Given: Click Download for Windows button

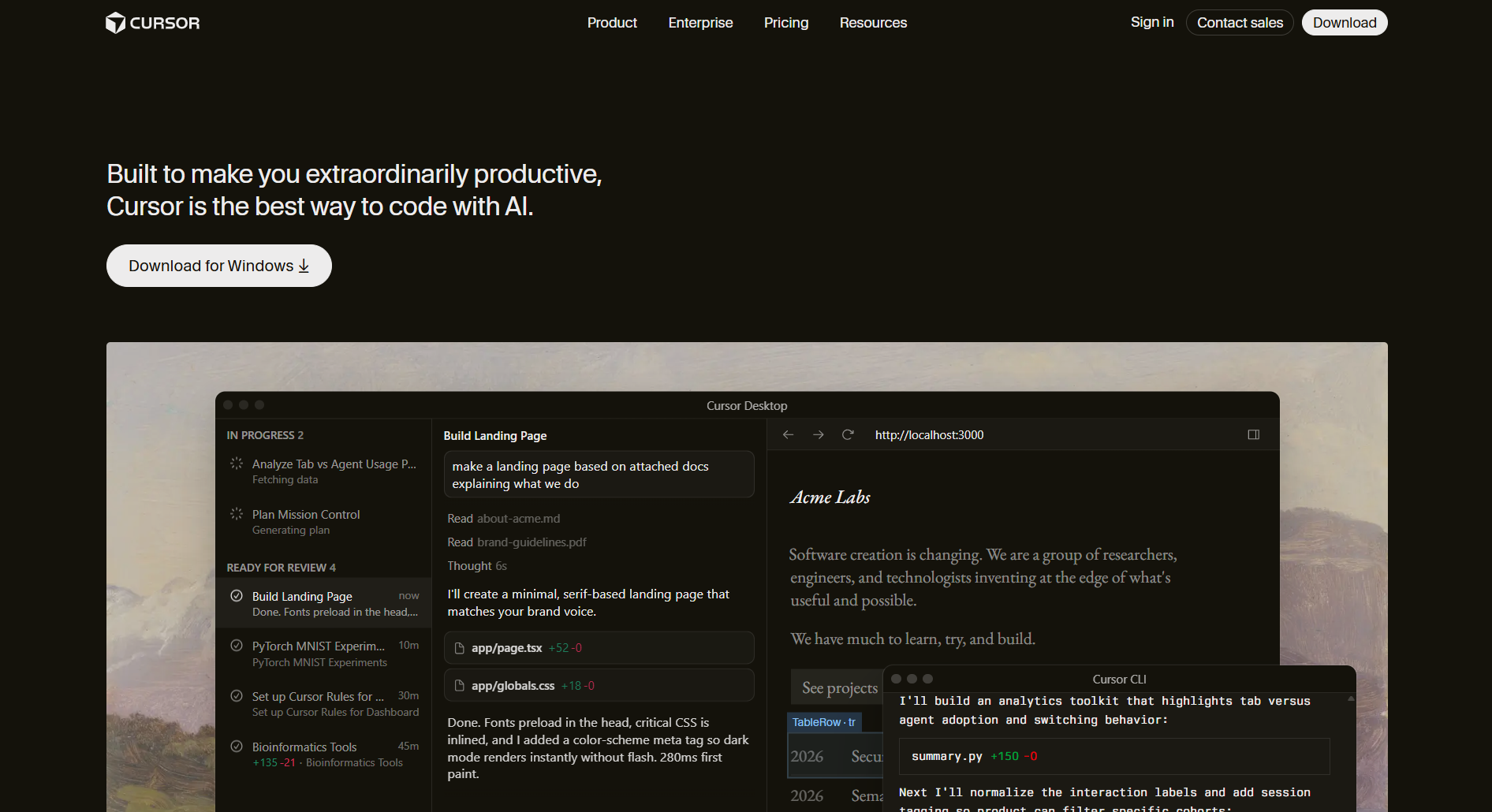Looking at the screenshot, I should 219,266.
